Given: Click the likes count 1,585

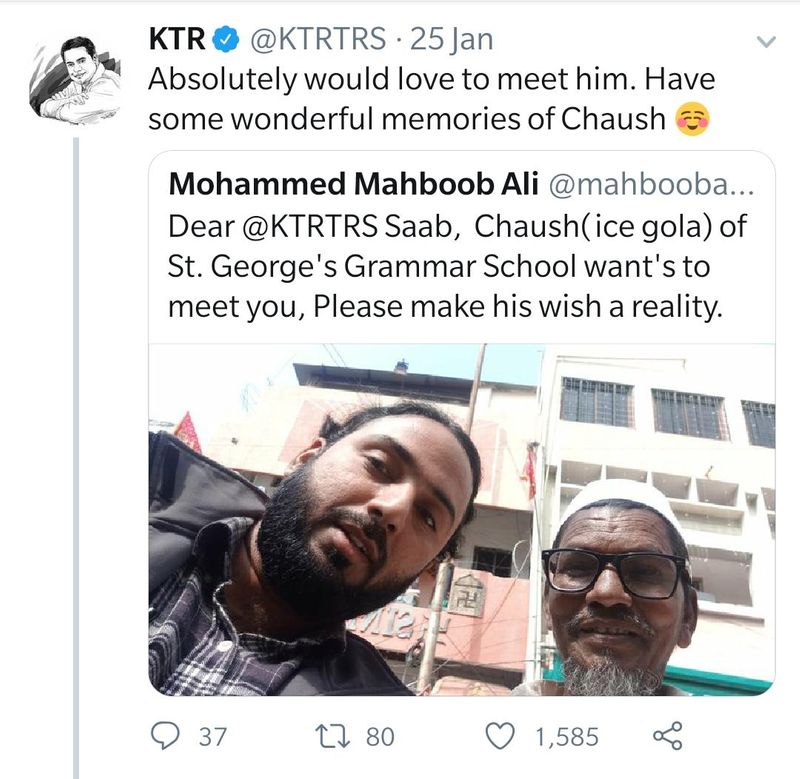Looking at the screenshot, I should (567, 738).
